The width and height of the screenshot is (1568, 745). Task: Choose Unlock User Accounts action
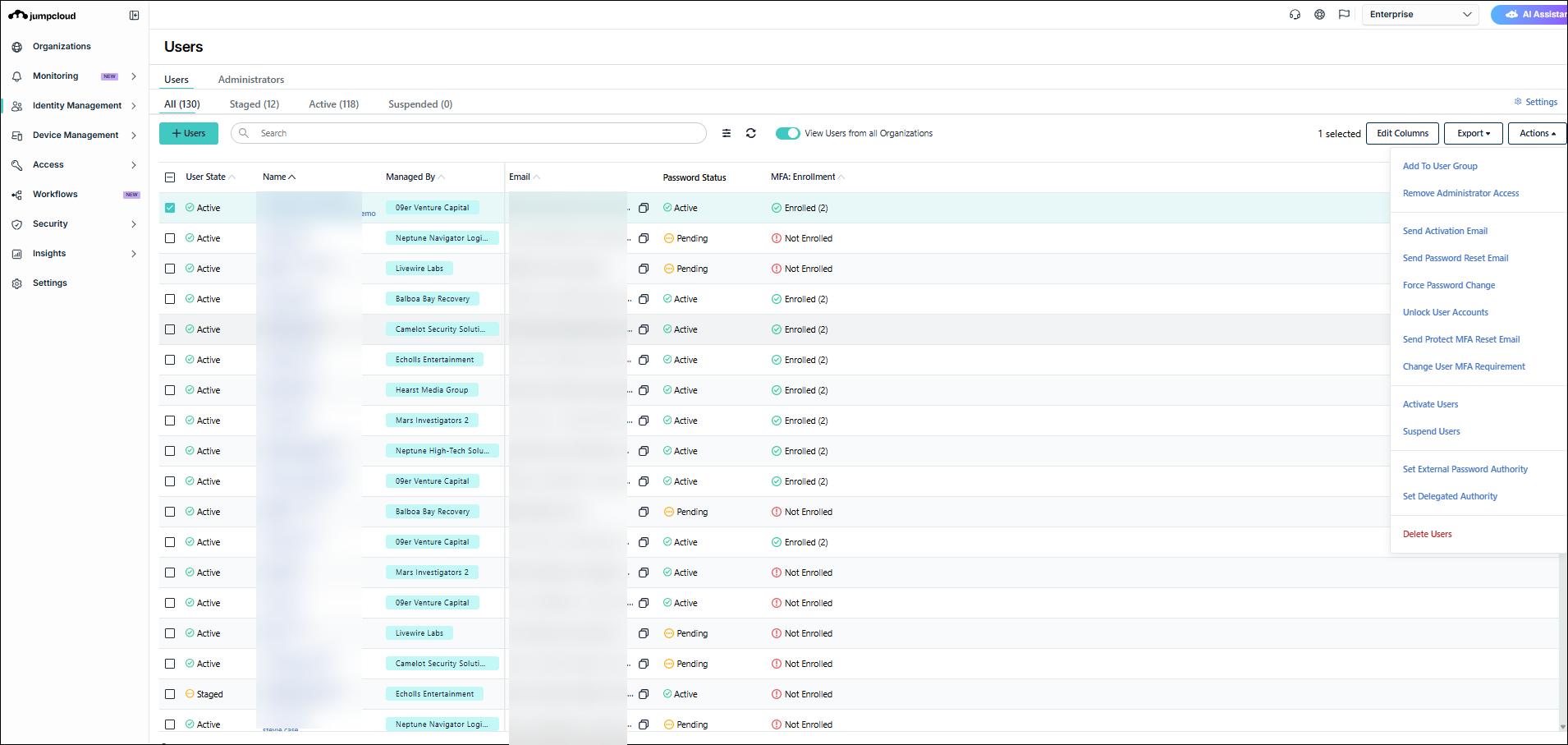pos(1446,312)
